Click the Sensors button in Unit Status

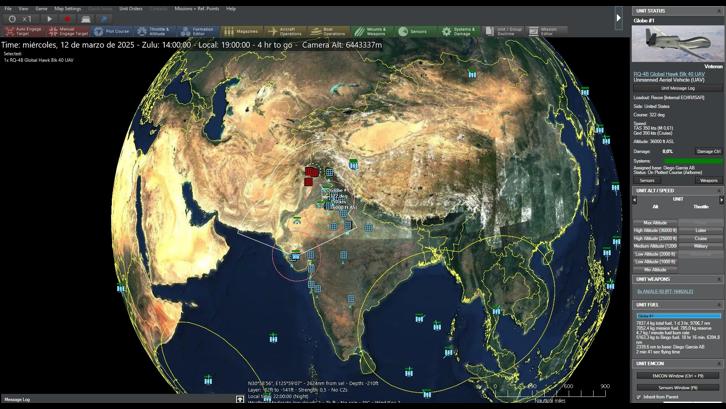[647, 181]
